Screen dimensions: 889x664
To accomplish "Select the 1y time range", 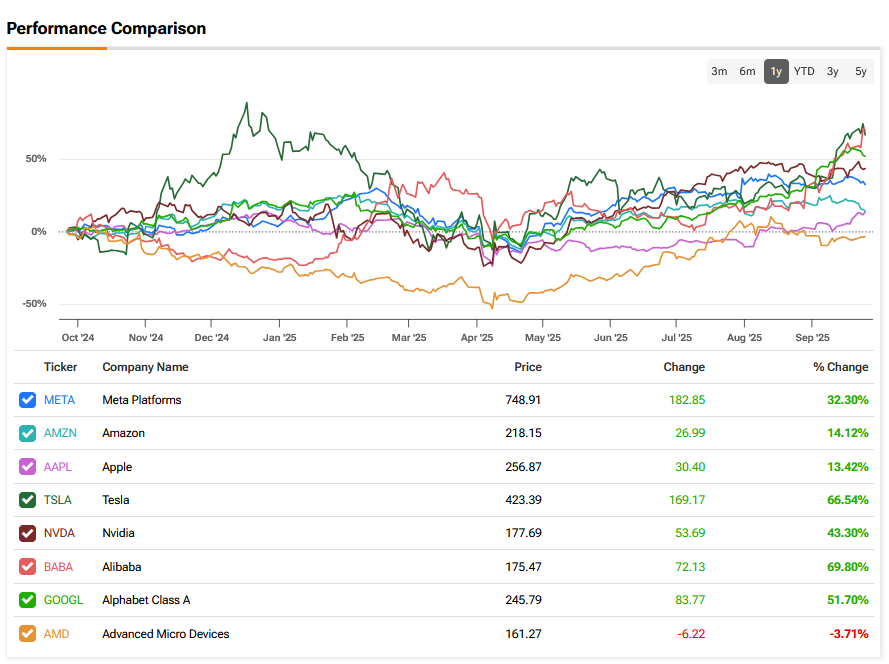I will (776, 71).
